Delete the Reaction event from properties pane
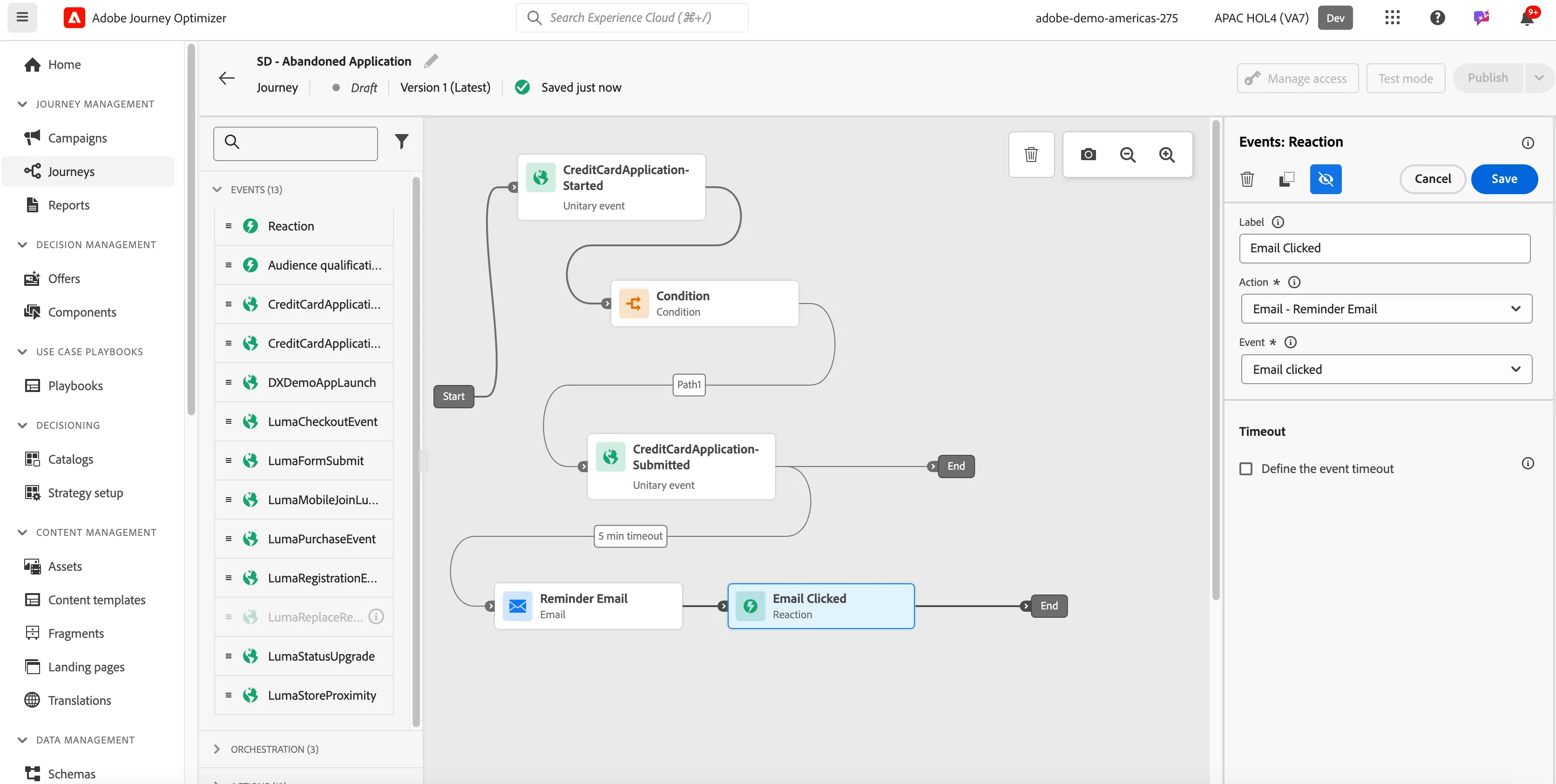The height and width of the screenshot is (784, 1556). (x=1247, y=179)
